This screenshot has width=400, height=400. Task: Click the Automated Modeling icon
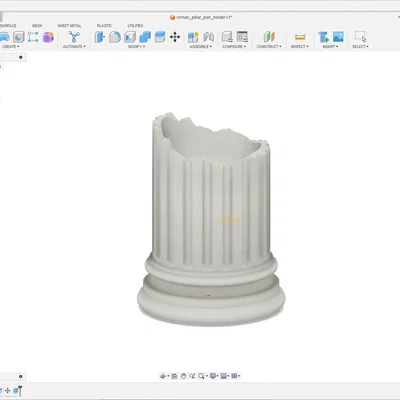click(74, 37)
